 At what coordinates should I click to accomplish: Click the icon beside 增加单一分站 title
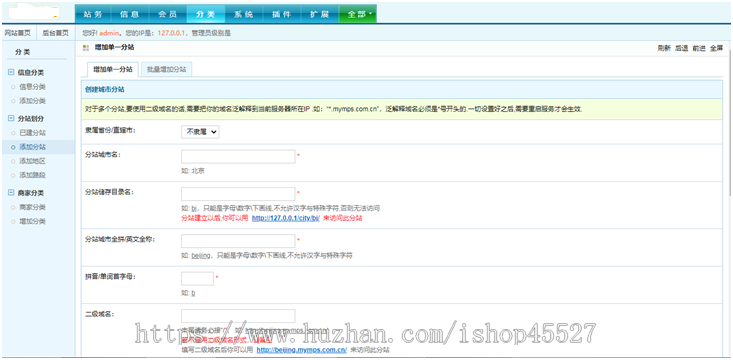(x=86, y=48)
